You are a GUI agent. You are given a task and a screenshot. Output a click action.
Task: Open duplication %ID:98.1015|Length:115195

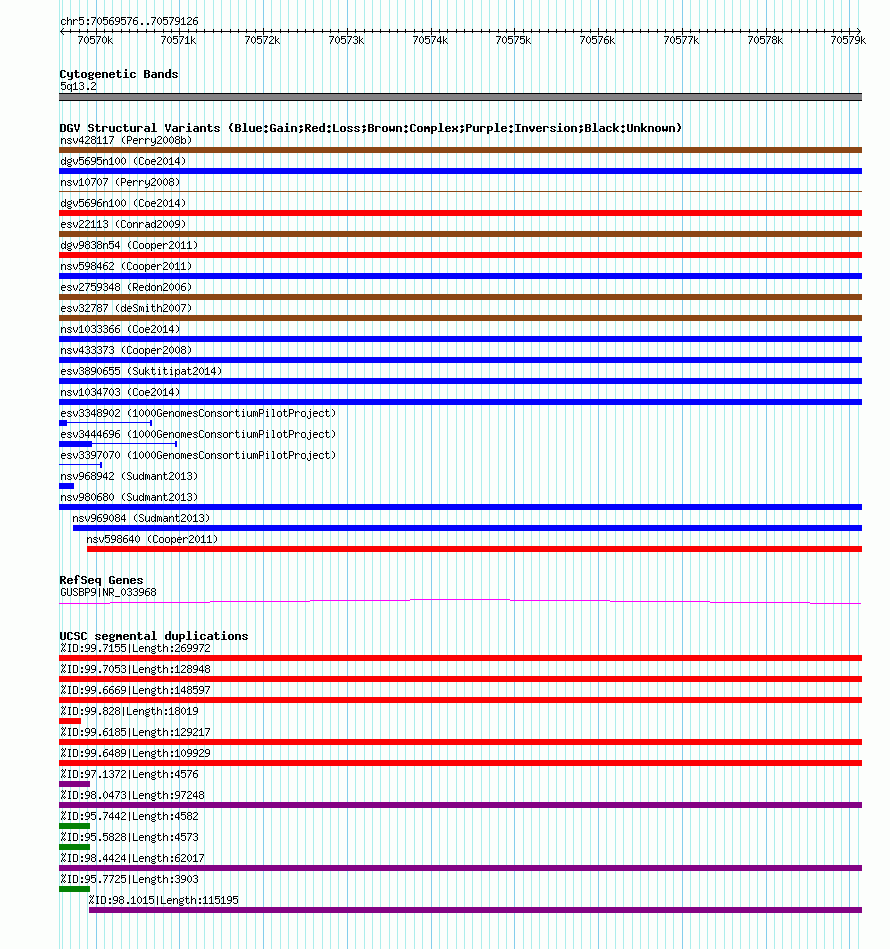pyautogui.click(x=163, y=900)
